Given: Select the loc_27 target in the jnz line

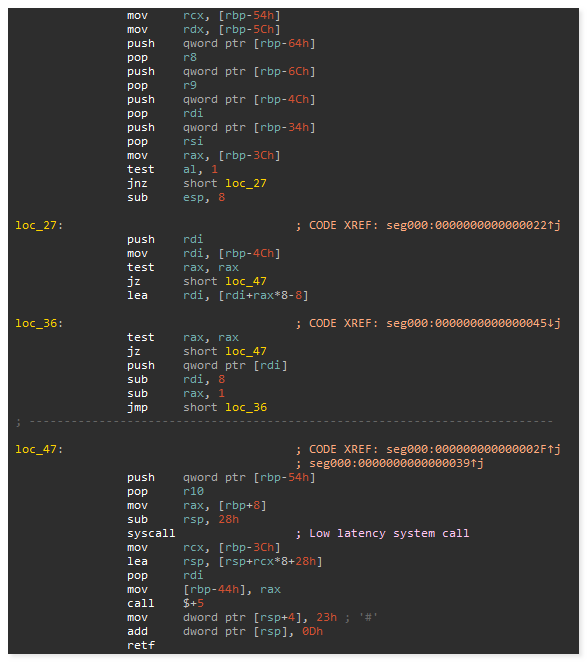Looking at the screenshot, I should 246,183.
